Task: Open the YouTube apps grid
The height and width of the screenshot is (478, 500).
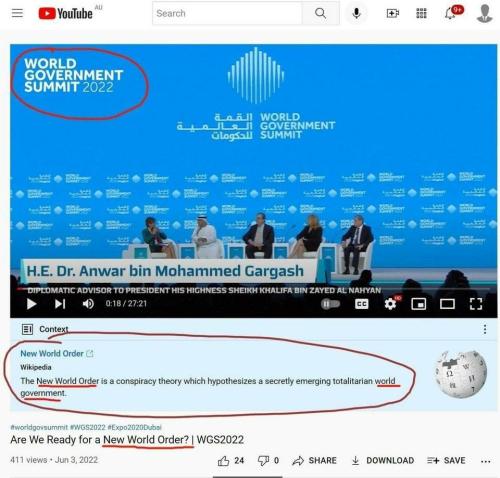Action: click(421, 13)
